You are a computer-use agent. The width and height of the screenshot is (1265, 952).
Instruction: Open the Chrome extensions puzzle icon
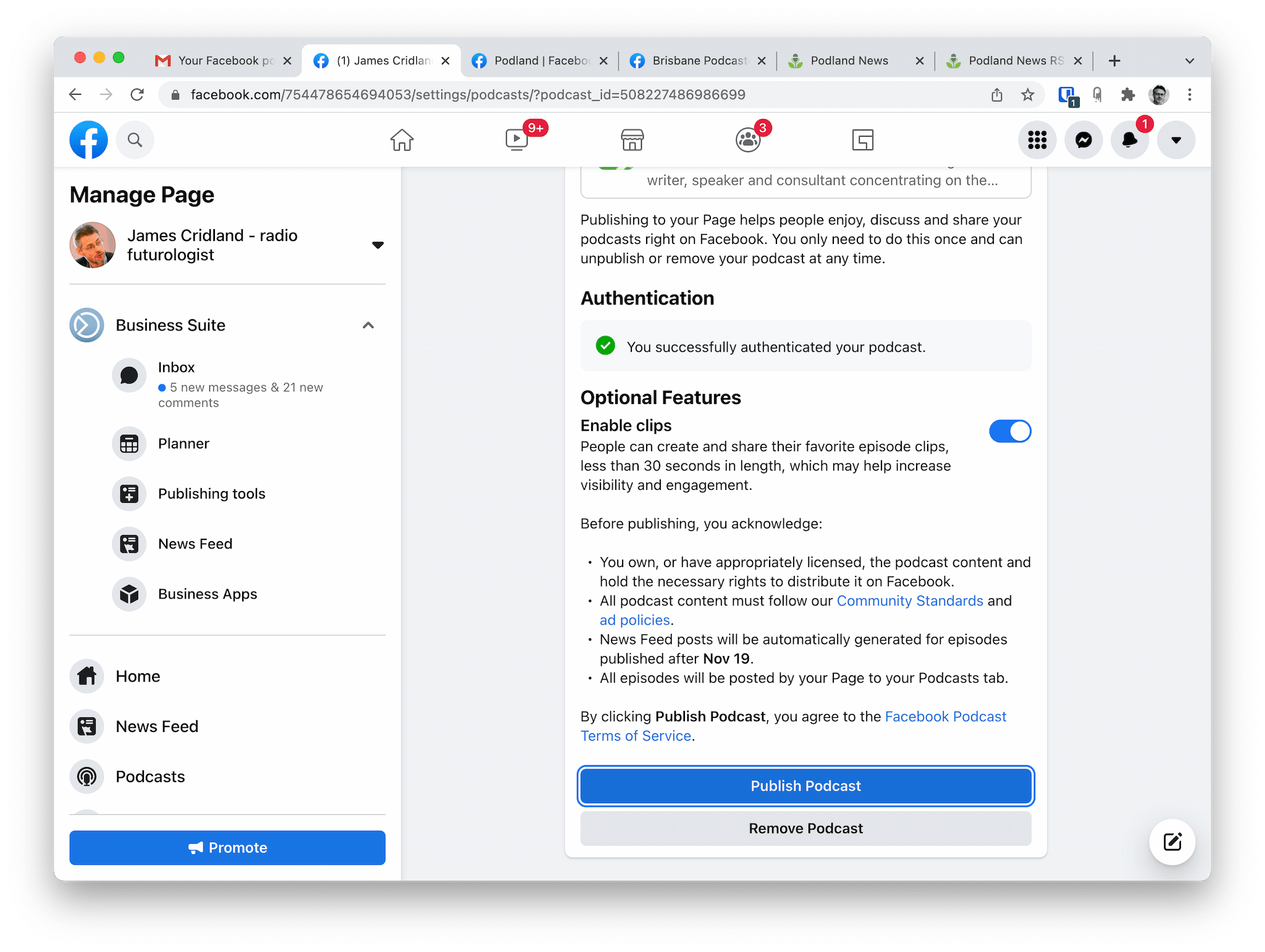(1128, 95)
